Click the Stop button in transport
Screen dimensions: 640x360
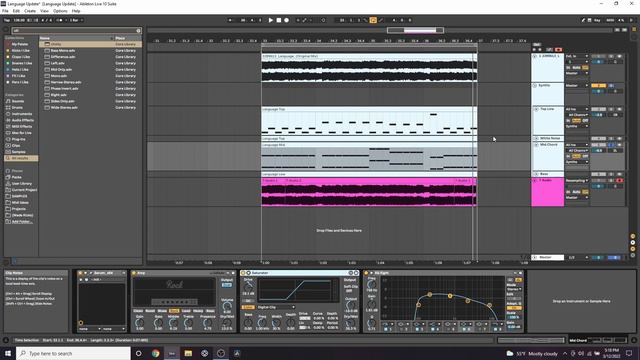pyautogui.click(x=279, y=20)
